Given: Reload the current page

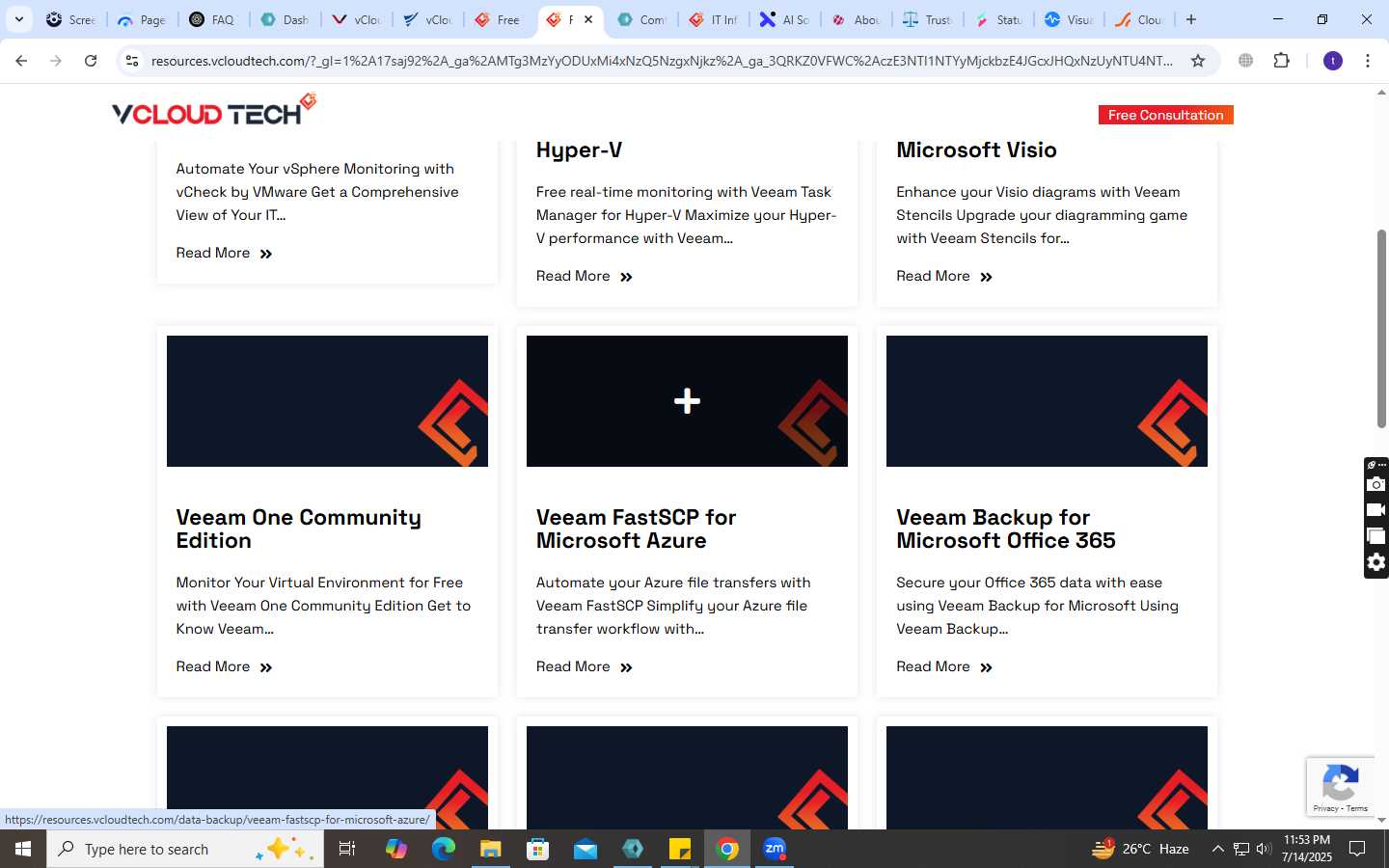Looking at the screenshot, I should coord(91,61).
